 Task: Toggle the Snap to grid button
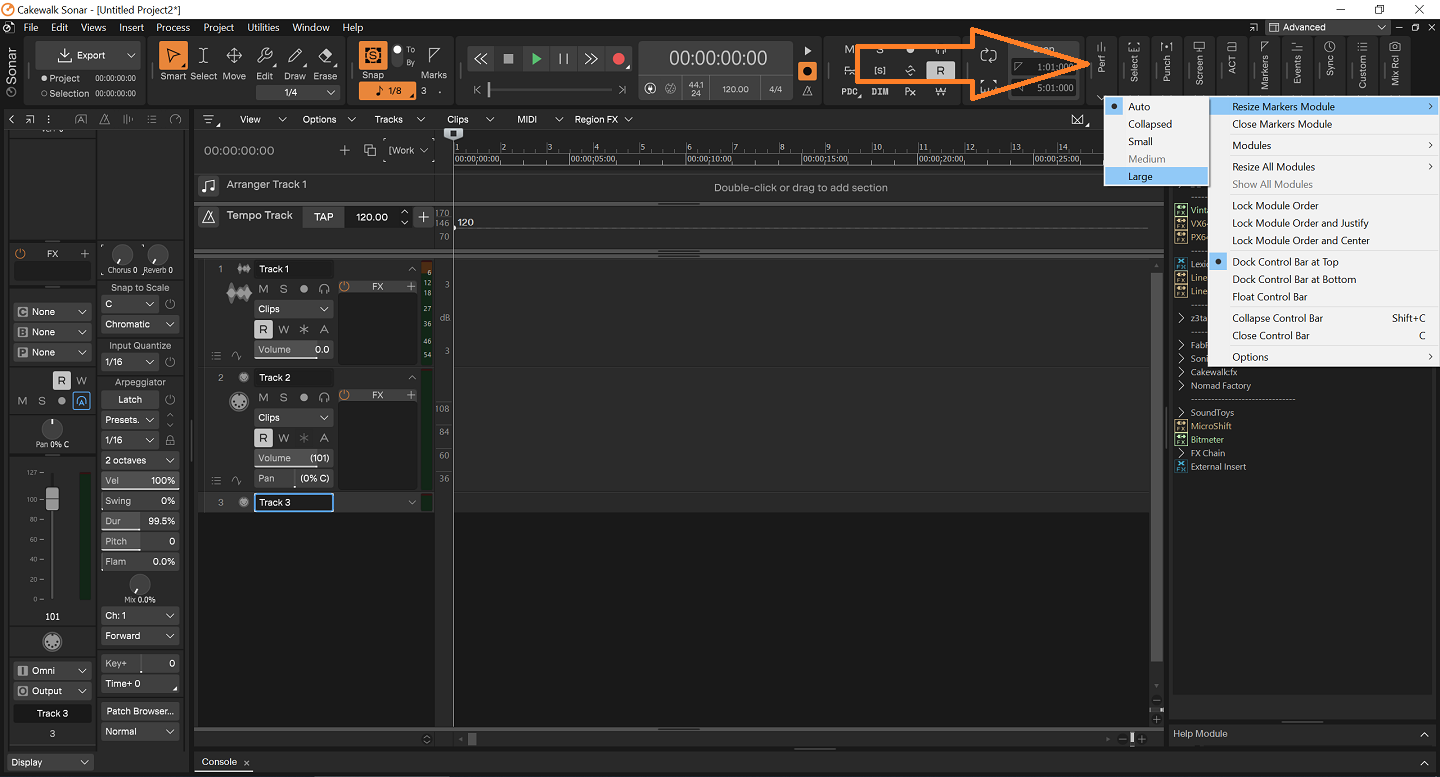coord(373,58)
